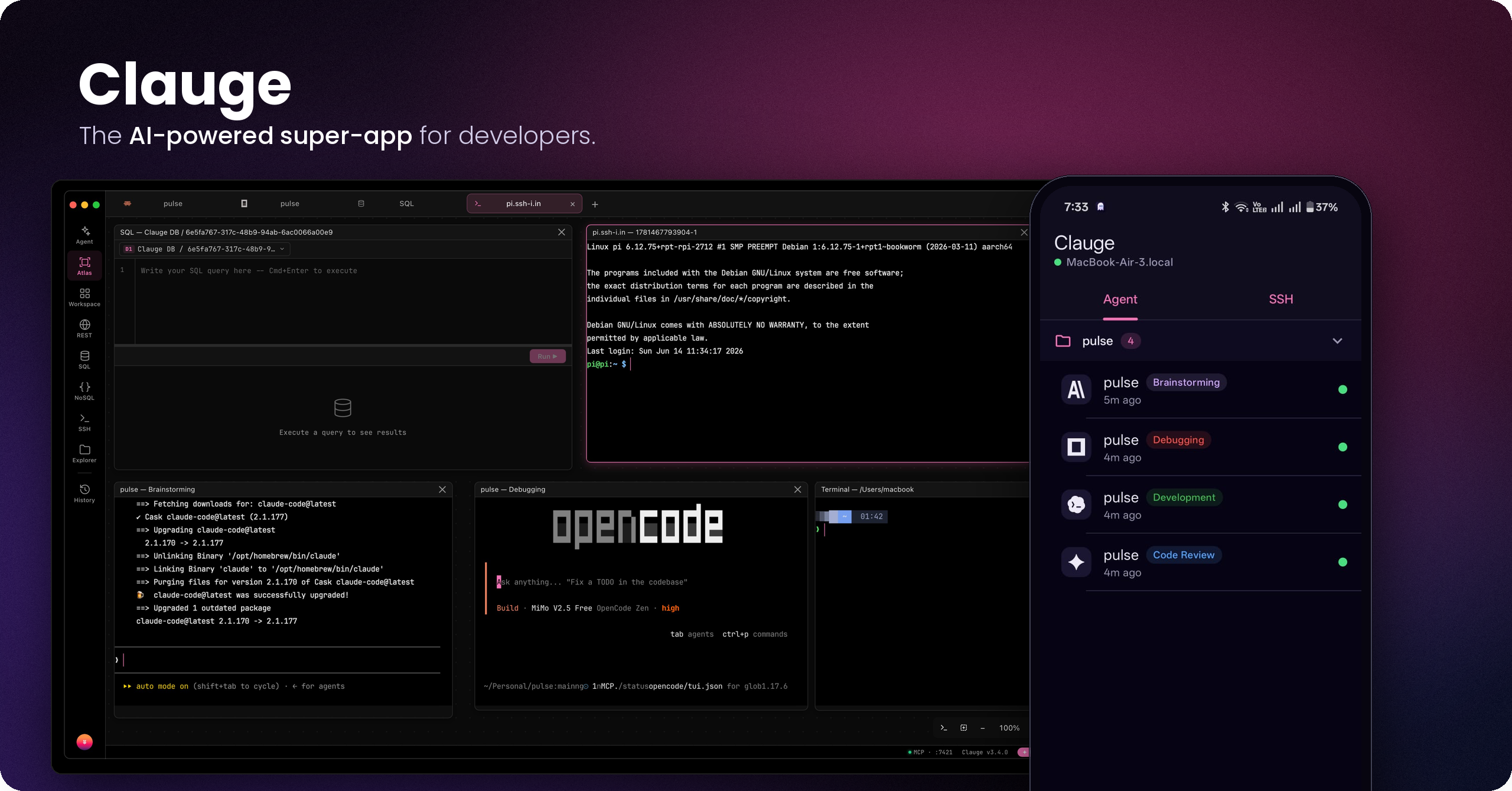Viewport: 1512px width, 791px height.
Task: Open the Explorer file browser
Action: [x=84, y=453]
